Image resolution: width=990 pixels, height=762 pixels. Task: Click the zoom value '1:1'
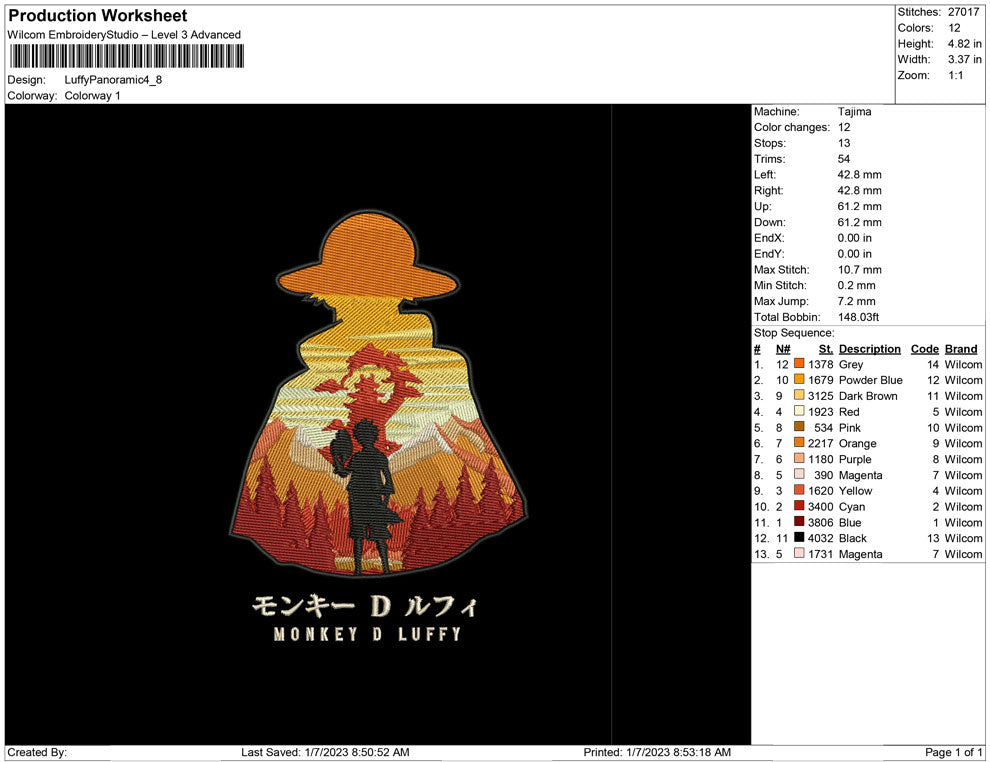[x=955, y=75]
